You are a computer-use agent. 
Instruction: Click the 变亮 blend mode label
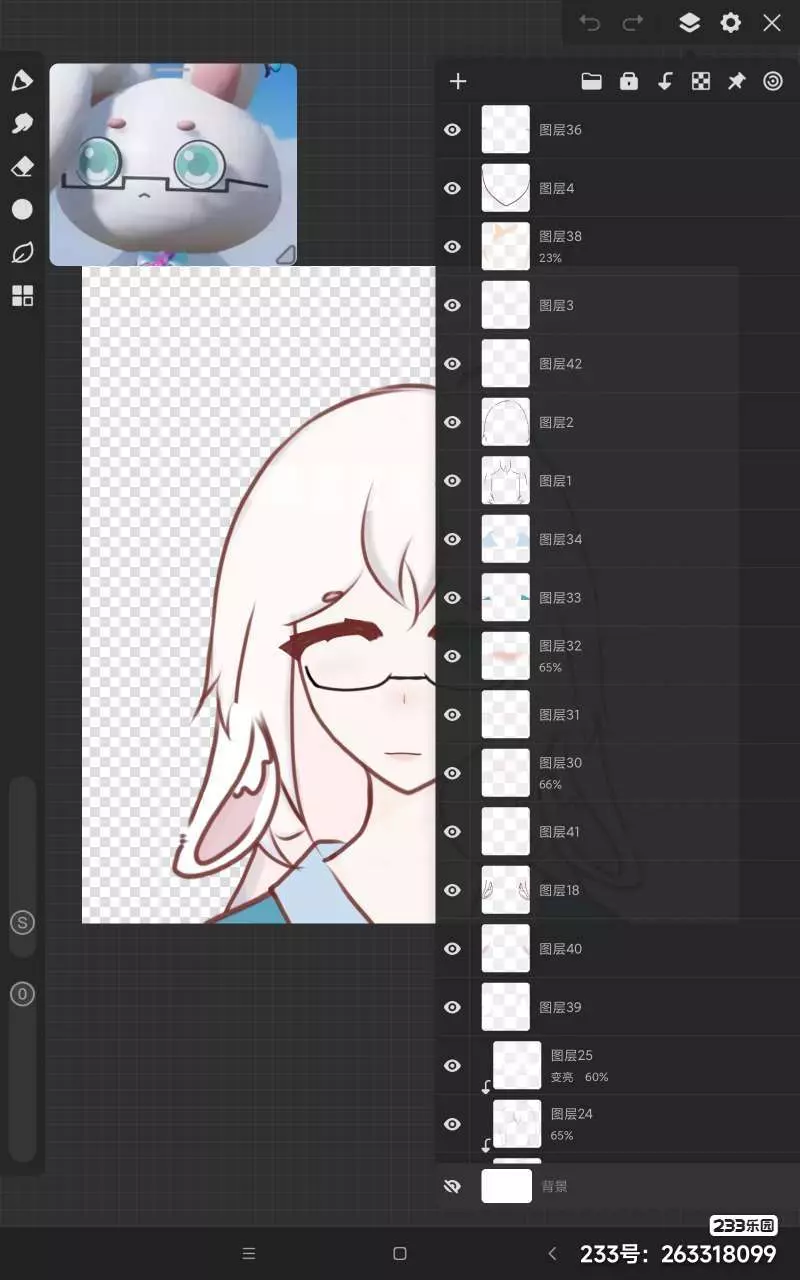tap(562, 1077)
